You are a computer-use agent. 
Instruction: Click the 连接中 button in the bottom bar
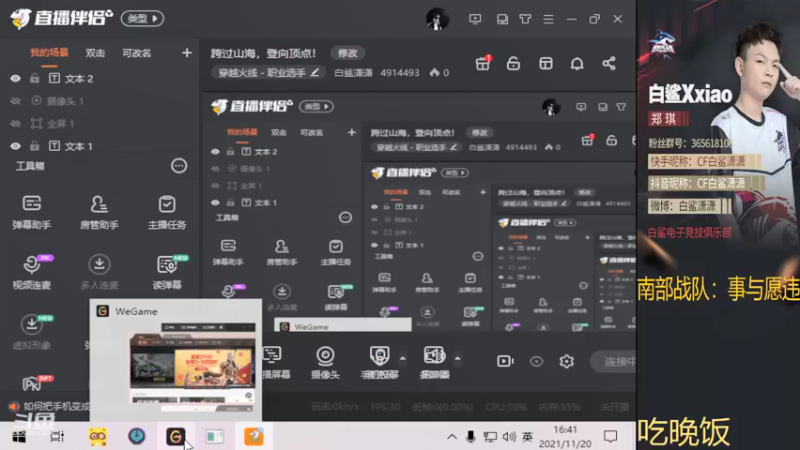tap(614, 361)
